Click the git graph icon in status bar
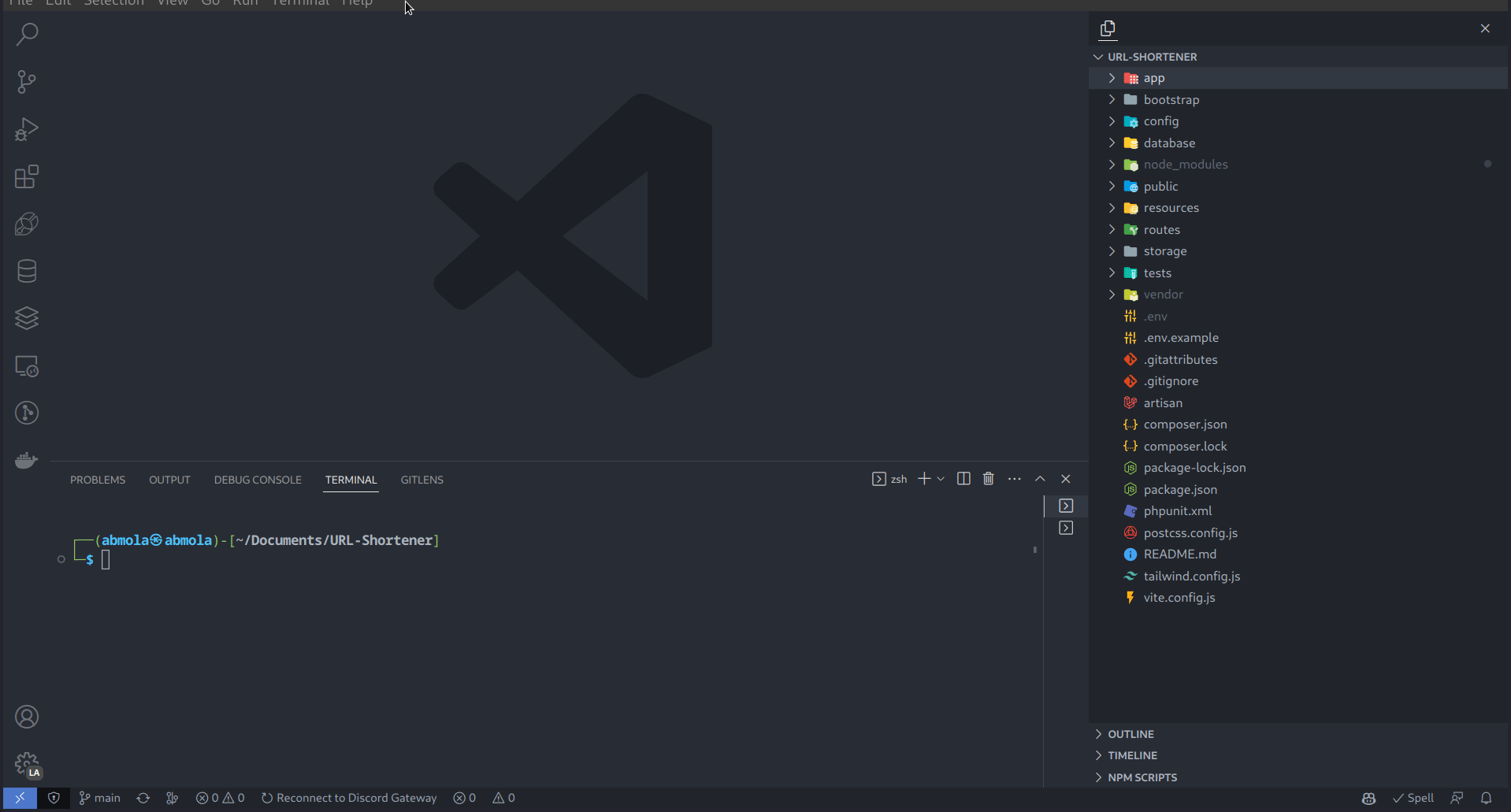 click(x=173, y=798)
